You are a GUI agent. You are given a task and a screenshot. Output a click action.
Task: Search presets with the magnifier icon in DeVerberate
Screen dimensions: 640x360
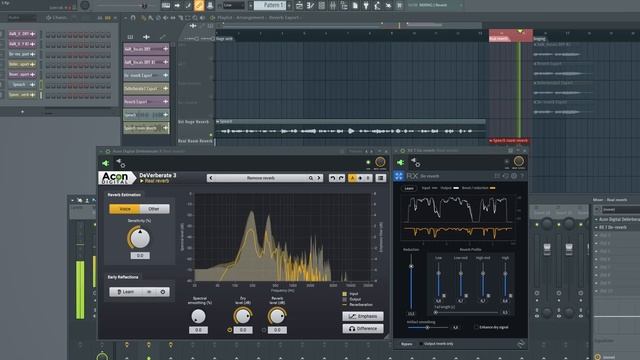click(x=311, y=178)
